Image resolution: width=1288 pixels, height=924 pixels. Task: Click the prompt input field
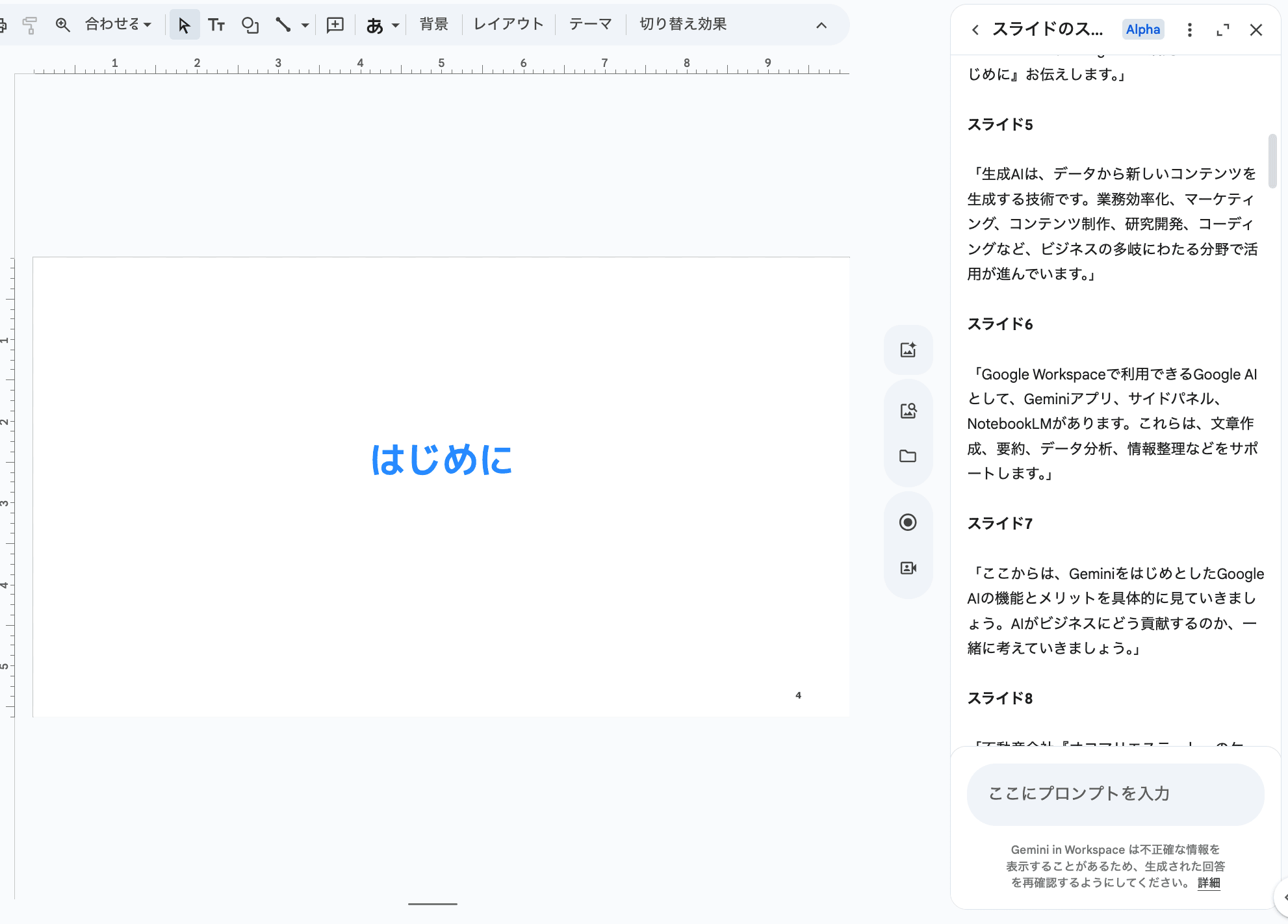(x=1115, y=793)
